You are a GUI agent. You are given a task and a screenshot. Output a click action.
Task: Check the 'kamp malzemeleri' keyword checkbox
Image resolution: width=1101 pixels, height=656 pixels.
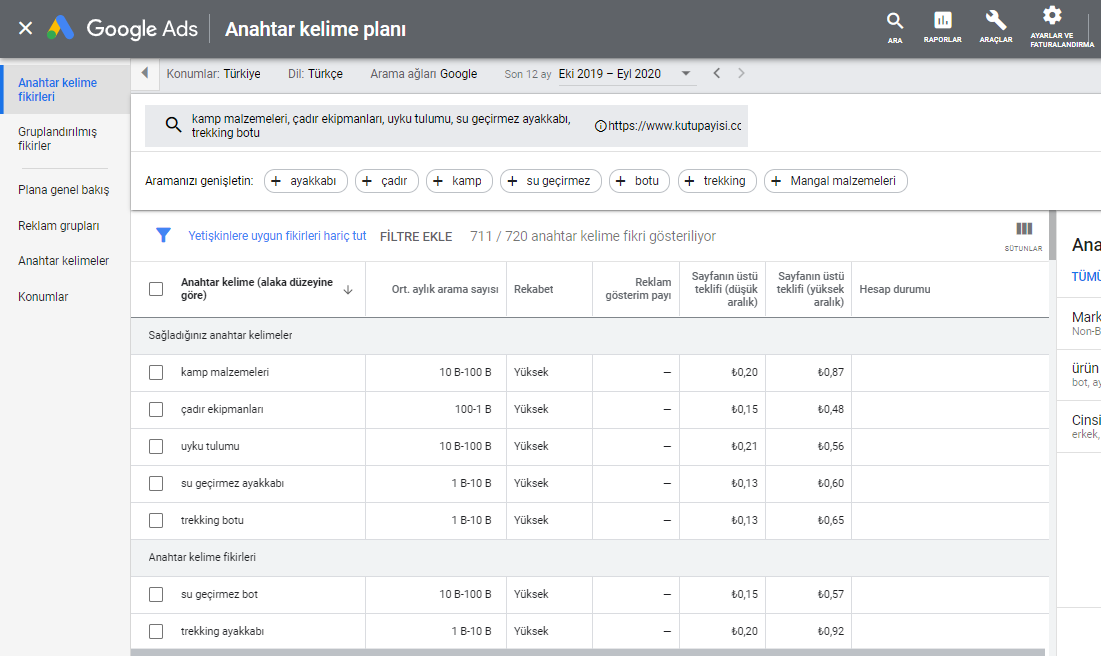pos(156,372)
